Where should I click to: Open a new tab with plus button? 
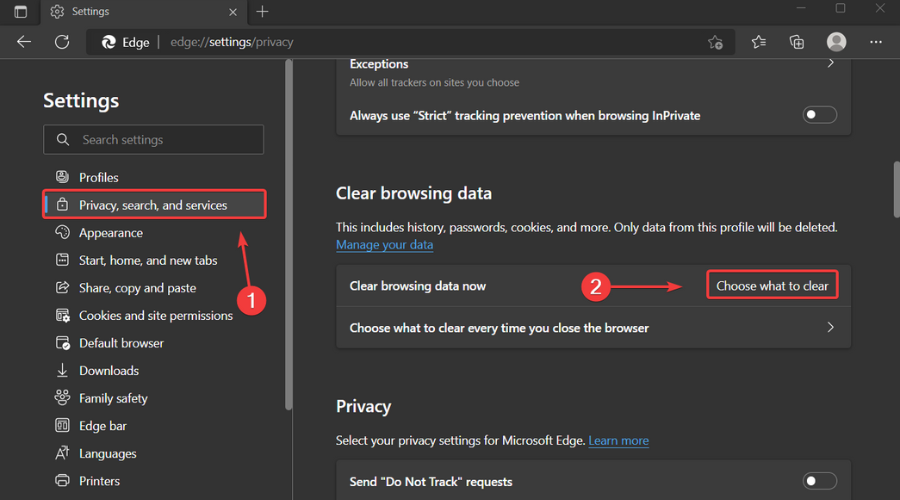[x=262, y=11]
